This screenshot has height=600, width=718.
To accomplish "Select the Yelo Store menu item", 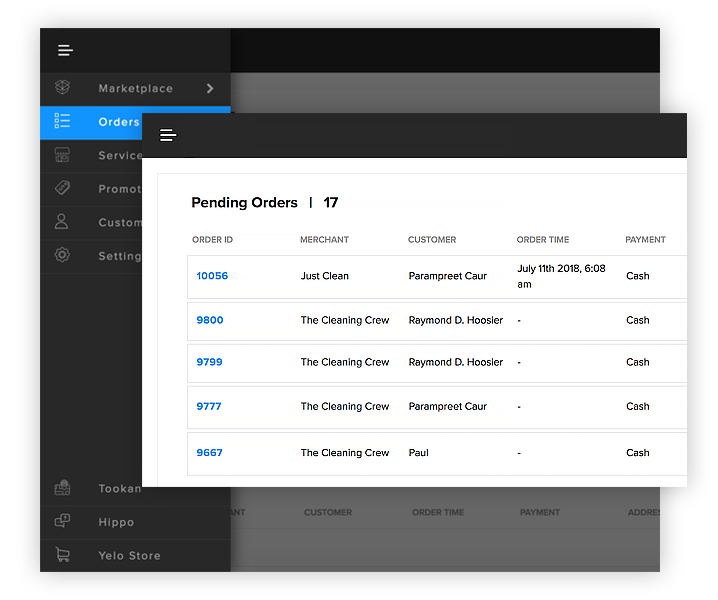I will (129, 556).
